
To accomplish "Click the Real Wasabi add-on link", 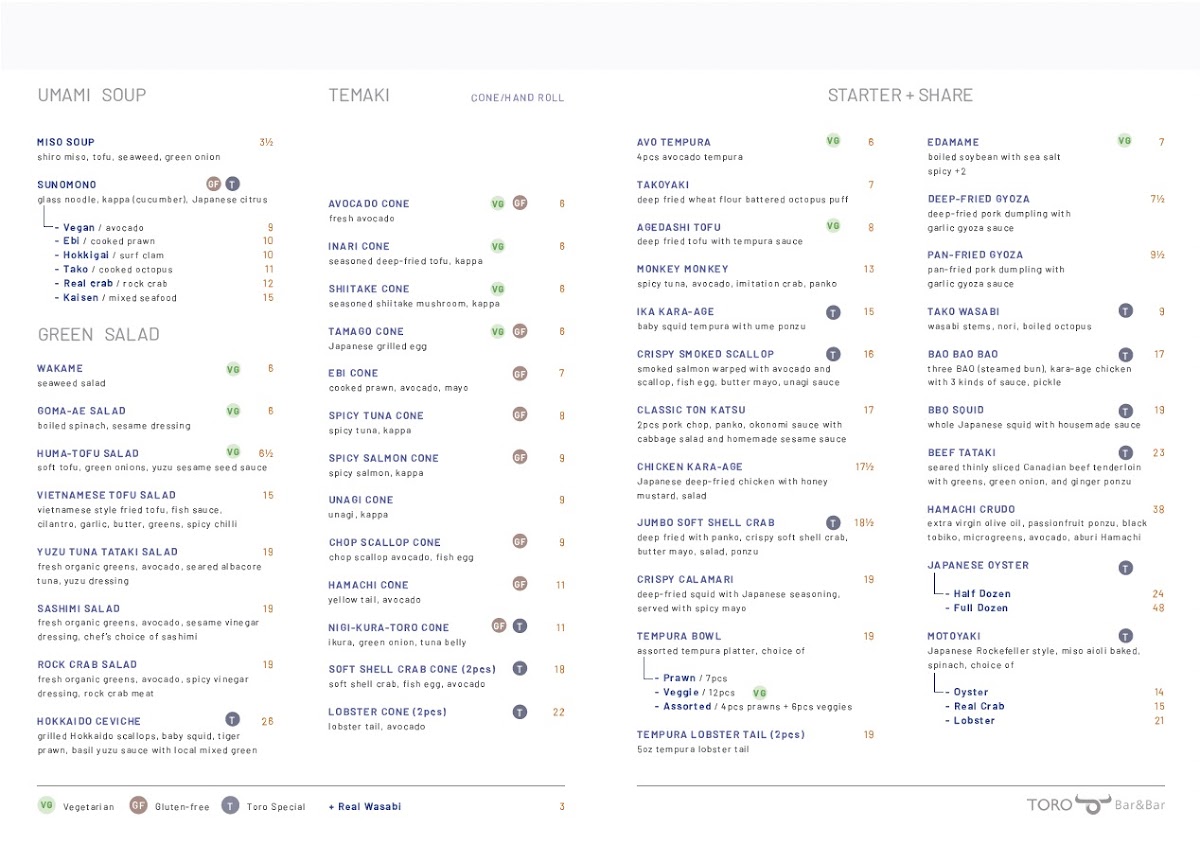I will click(365, 807).
